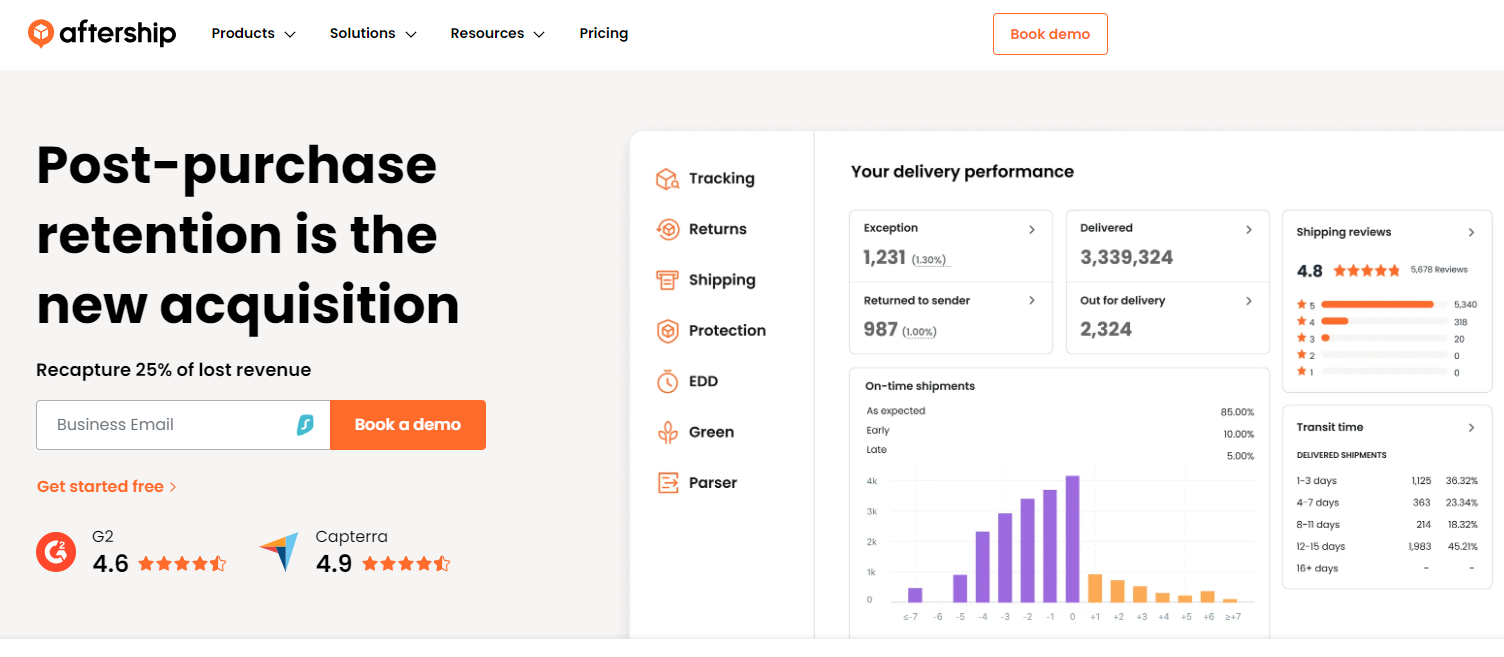Click the G2 star rating
Image resolution: width=1504 pixels, height=657 pixels.
coord(182,564)
